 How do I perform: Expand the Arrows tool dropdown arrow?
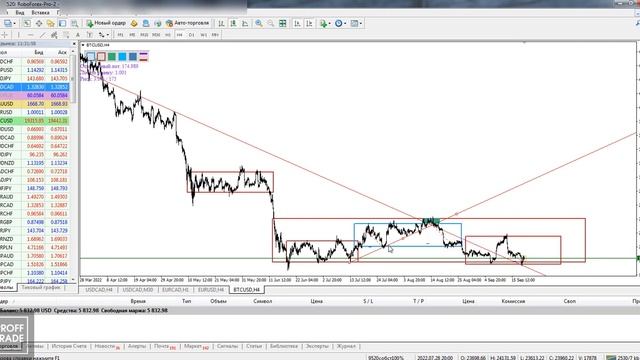tap(107, 35)
